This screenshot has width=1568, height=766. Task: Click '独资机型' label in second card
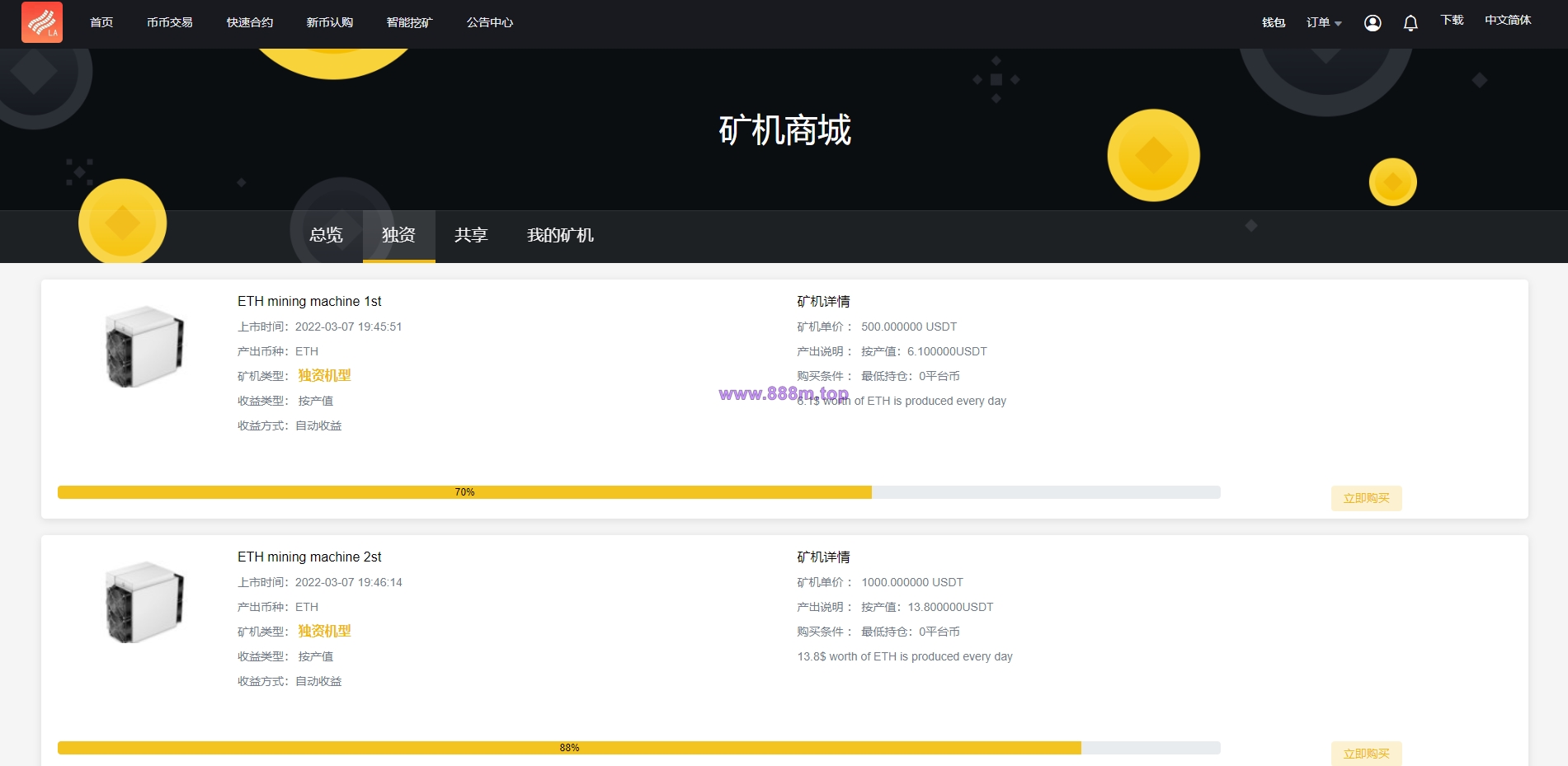coord(324,631)
